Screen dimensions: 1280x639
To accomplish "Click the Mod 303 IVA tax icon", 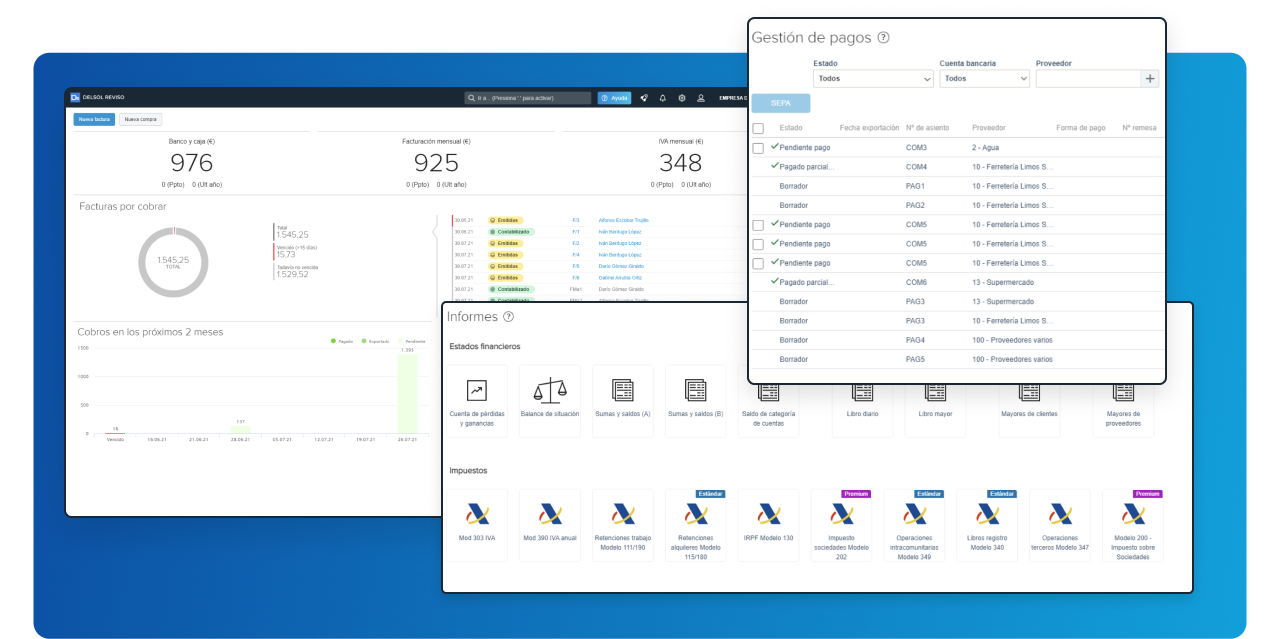I will point(477,514).
